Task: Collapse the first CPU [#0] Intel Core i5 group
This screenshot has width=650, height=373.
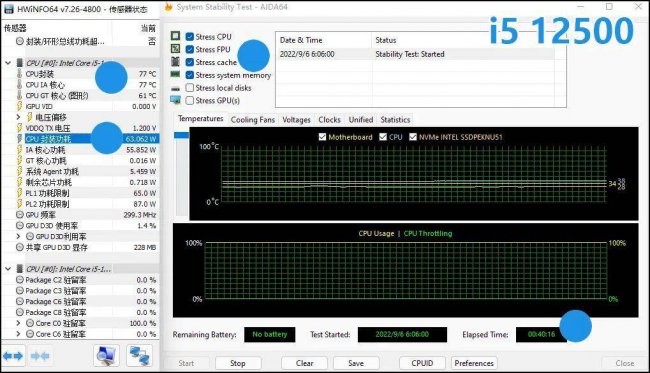Action: (8, 63)
